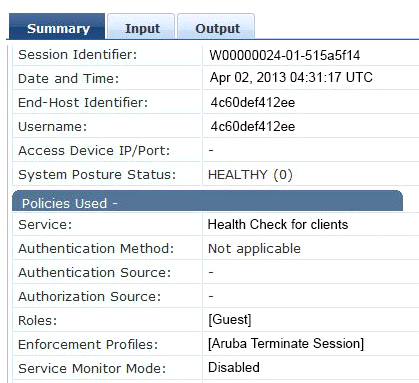The height and width of the screenshot is (383, 419).
Task: Select the Session Identifier value W00000024-01-515a5f14
Action: pyautogui.click(x=285, y=55)
